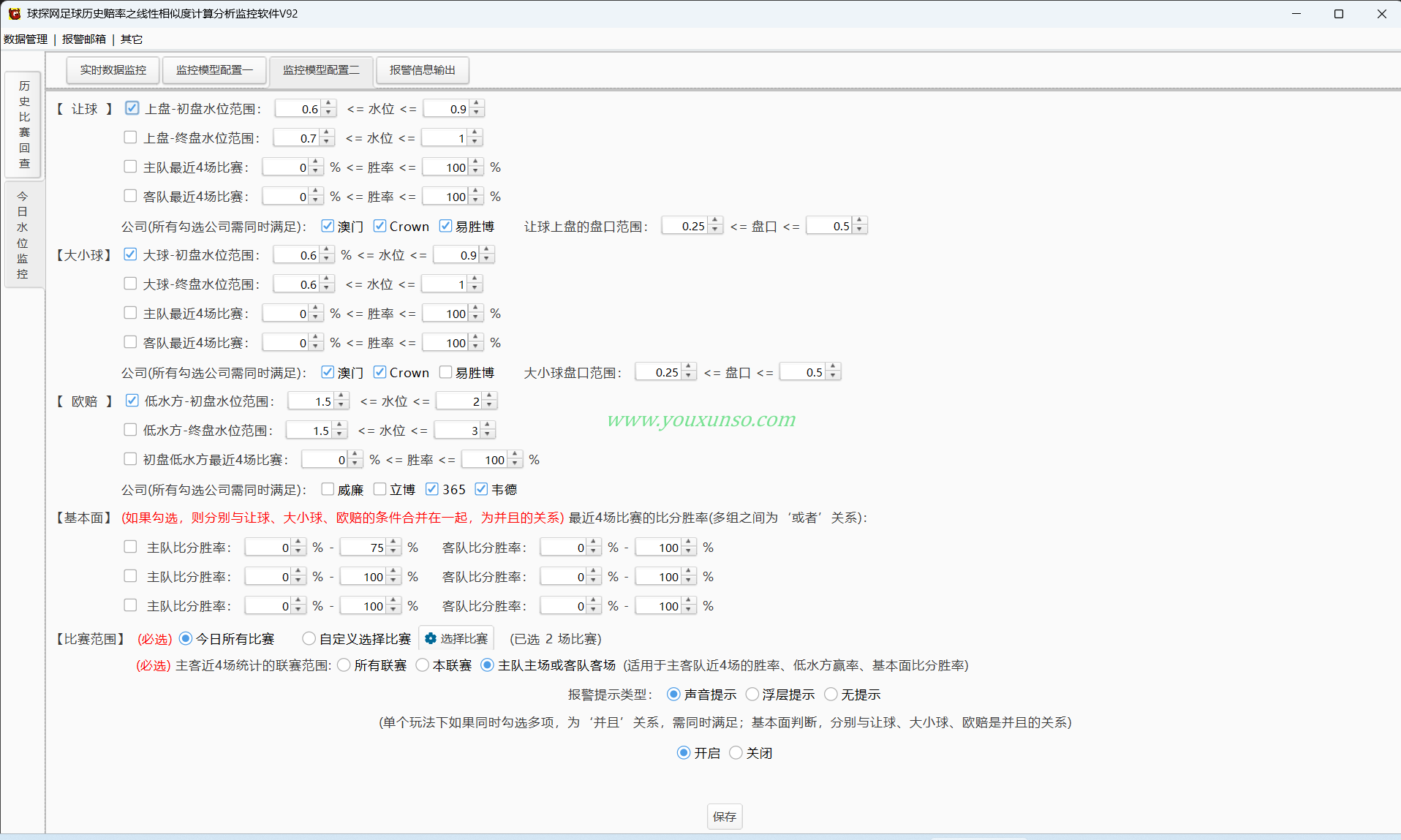1401x840 pixels.
Task: Minimize the application window
Action: [1296, 14]
